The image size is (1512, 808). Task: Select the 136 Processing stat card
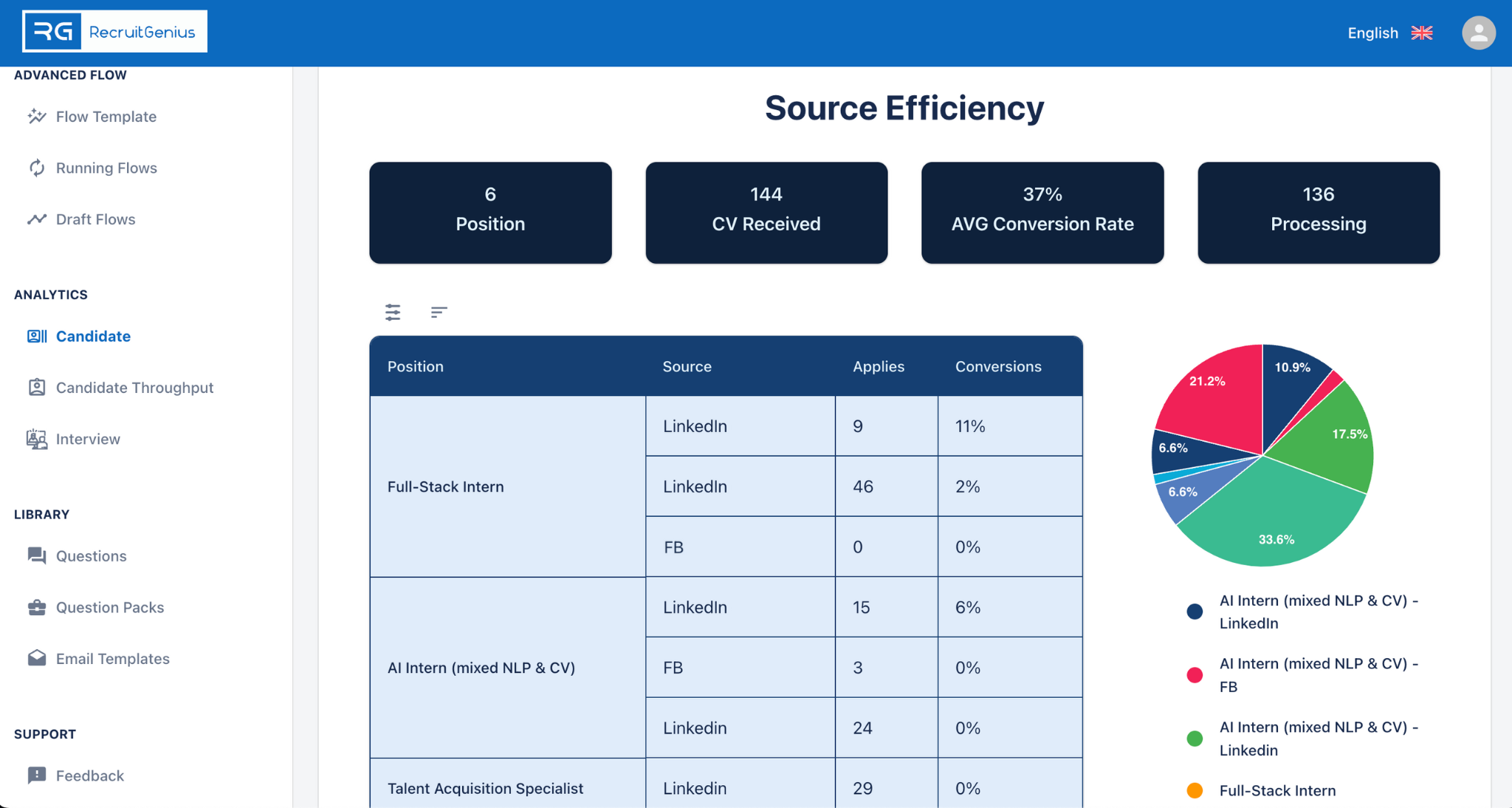click(1319, 213)
